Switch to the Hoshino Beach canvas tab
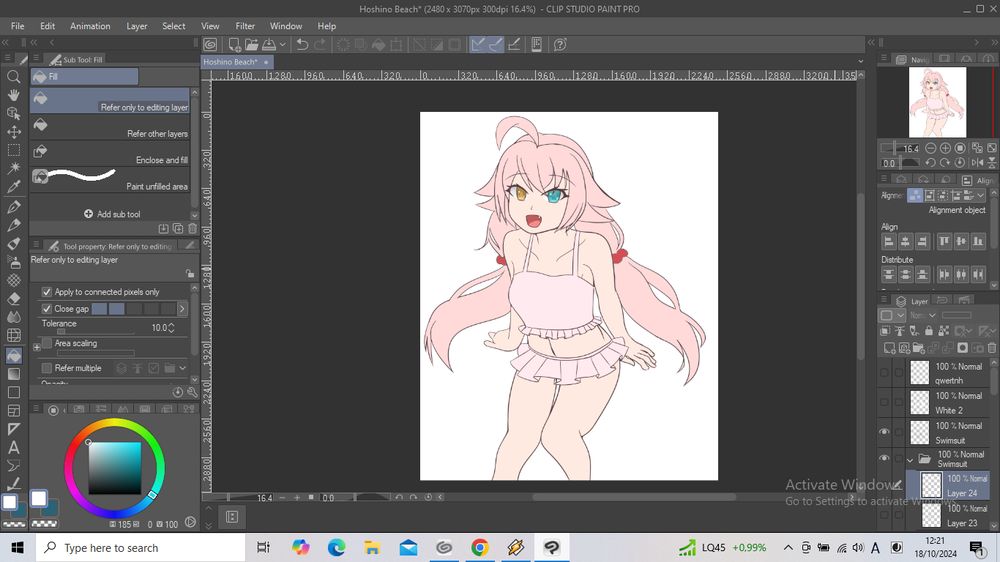Screen dimensions: 1000x562 (231, 62)
